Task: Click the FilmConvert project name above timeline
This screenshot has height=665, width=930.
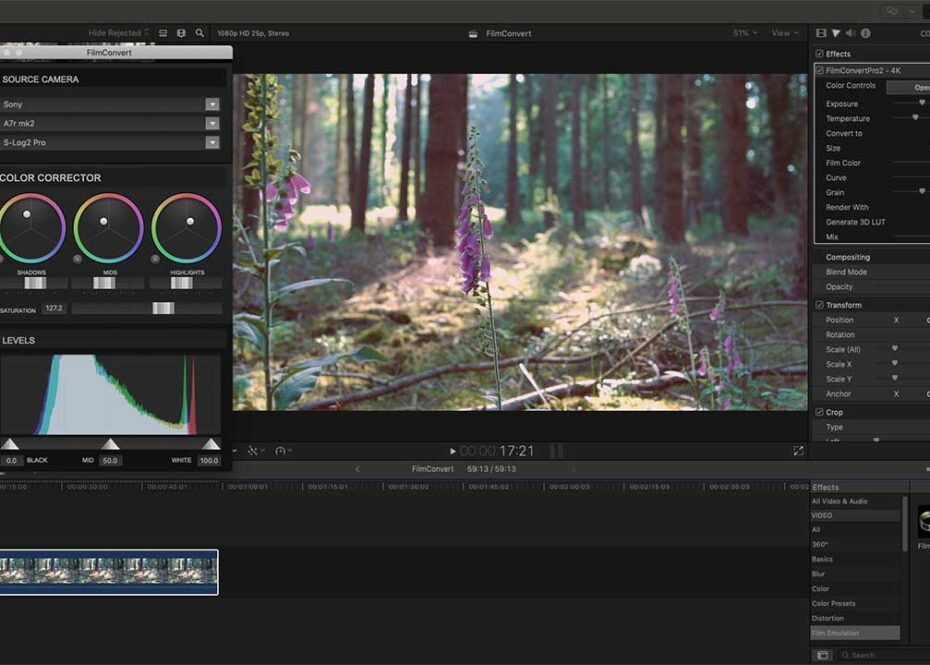Action: tap(432, 469)
